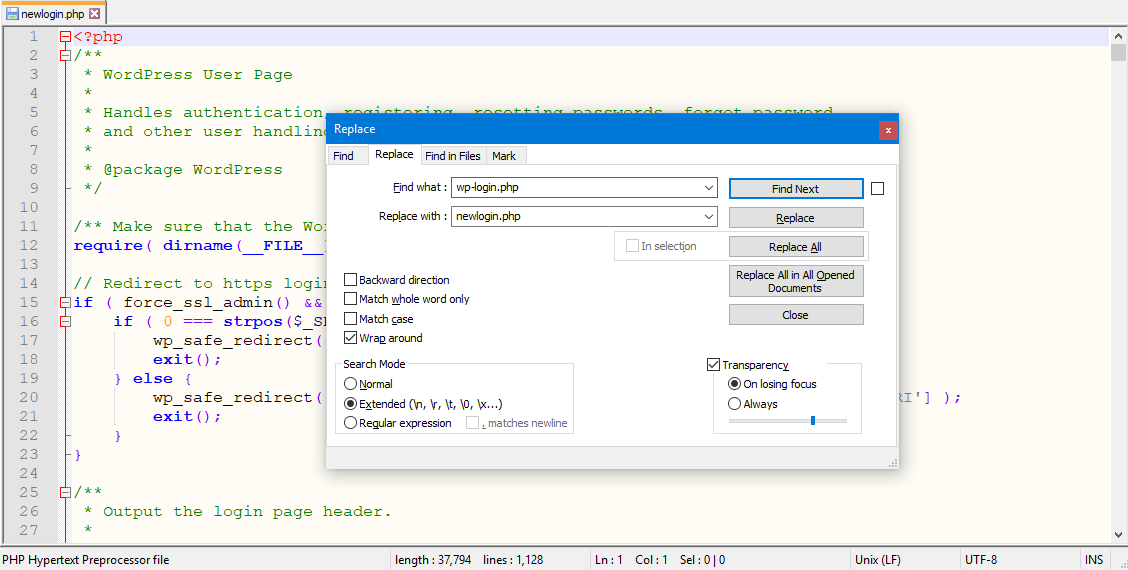Click INS mode in status bar

tap(1093, 560)
